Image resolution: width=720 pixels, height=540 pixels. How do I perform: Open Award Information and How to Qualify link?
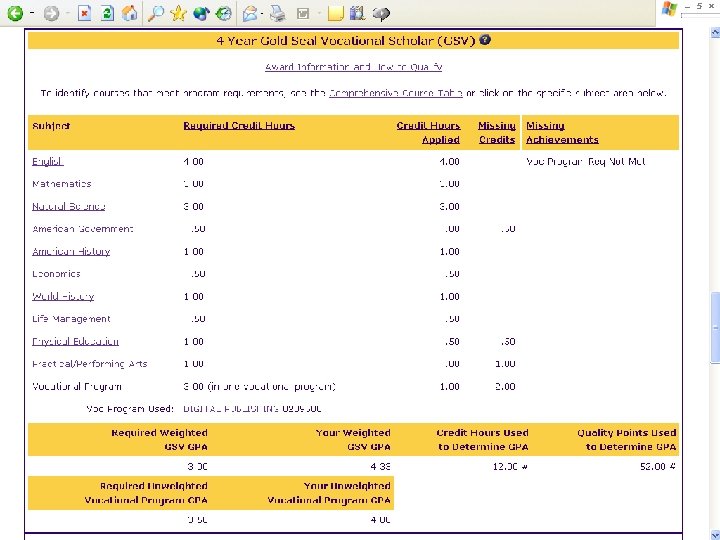pos(354,67)
